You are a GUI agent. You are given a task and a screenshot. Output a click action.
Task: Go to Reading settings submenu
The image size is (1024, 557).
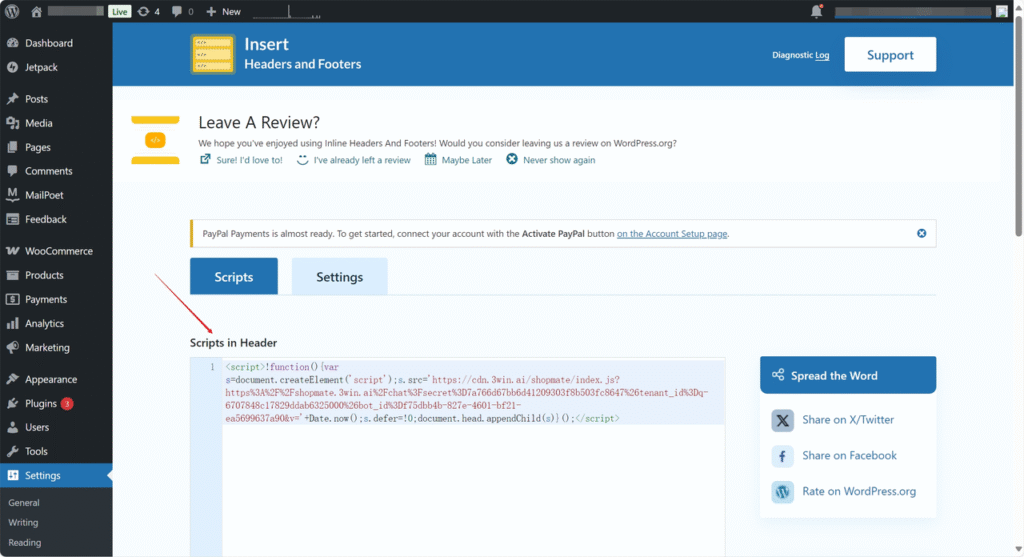click(x=25, y=543)
